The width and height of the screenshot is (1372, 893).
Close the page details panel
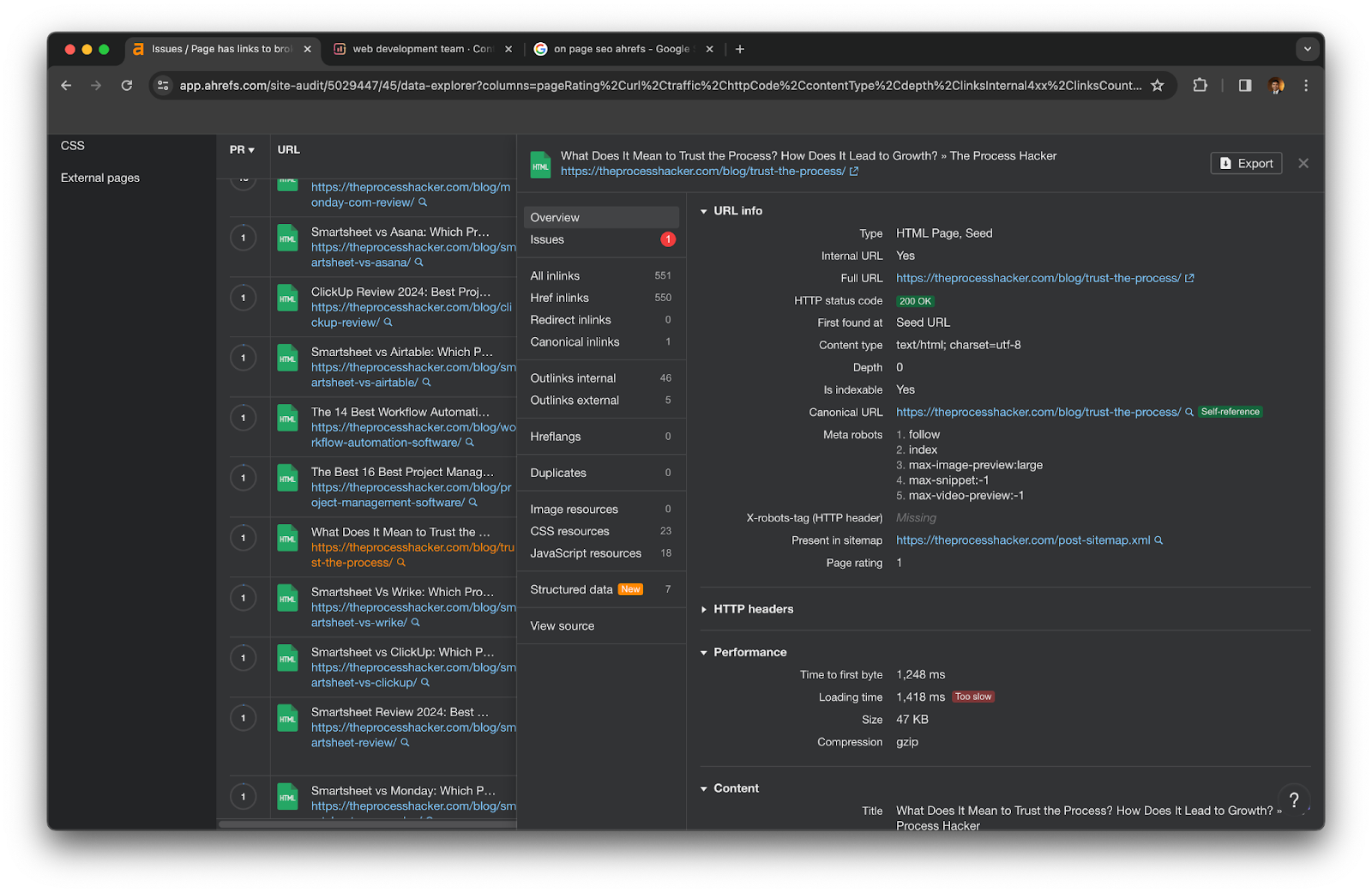1303,163
